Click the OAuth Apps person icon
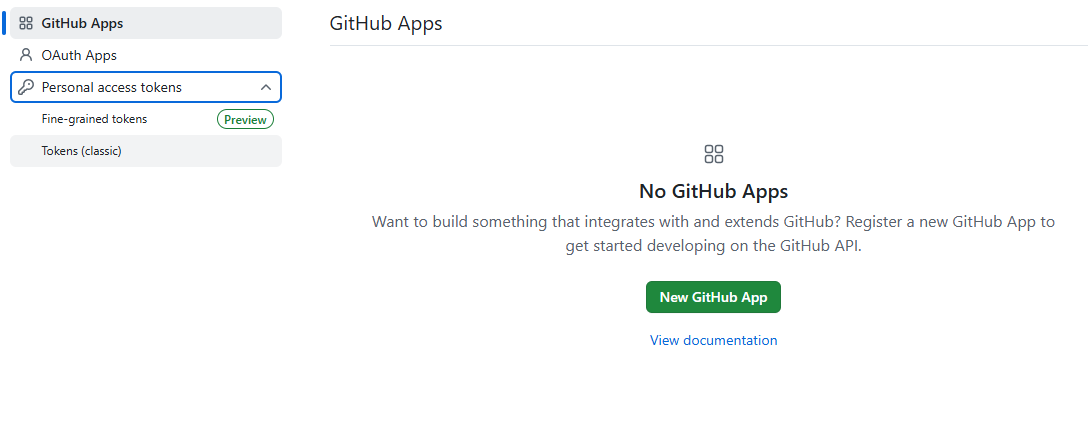1088x432 pixels. pyautogui.click(x=26, y=55)
